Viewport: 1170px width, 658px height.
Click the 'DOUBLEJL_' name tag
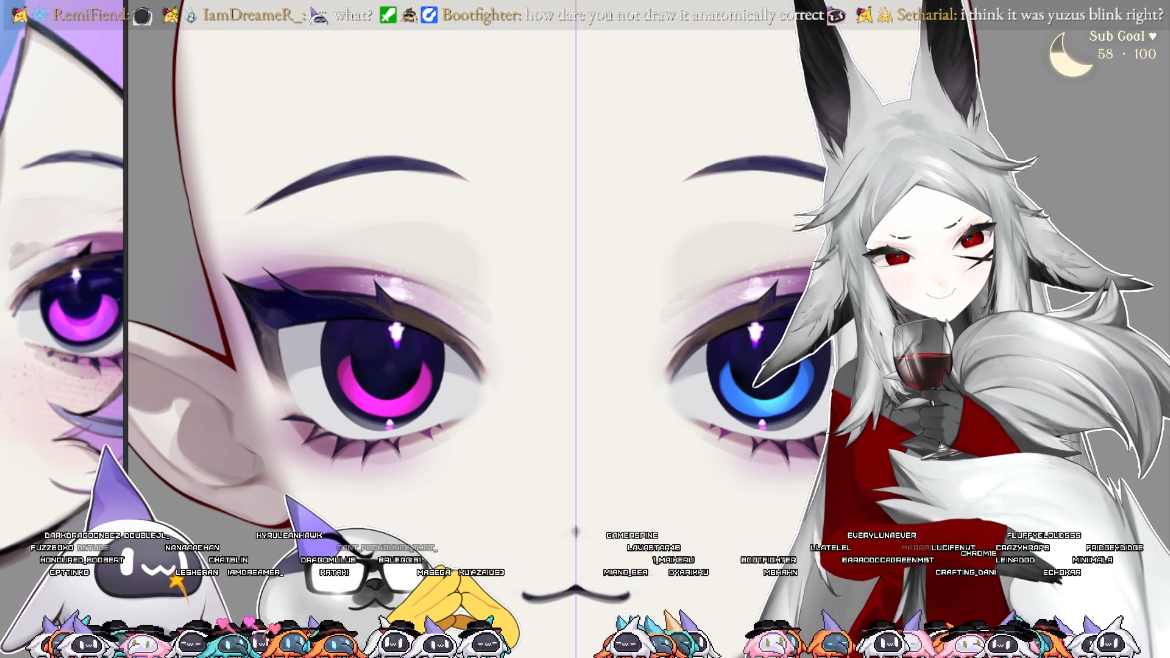pos(147,536)
